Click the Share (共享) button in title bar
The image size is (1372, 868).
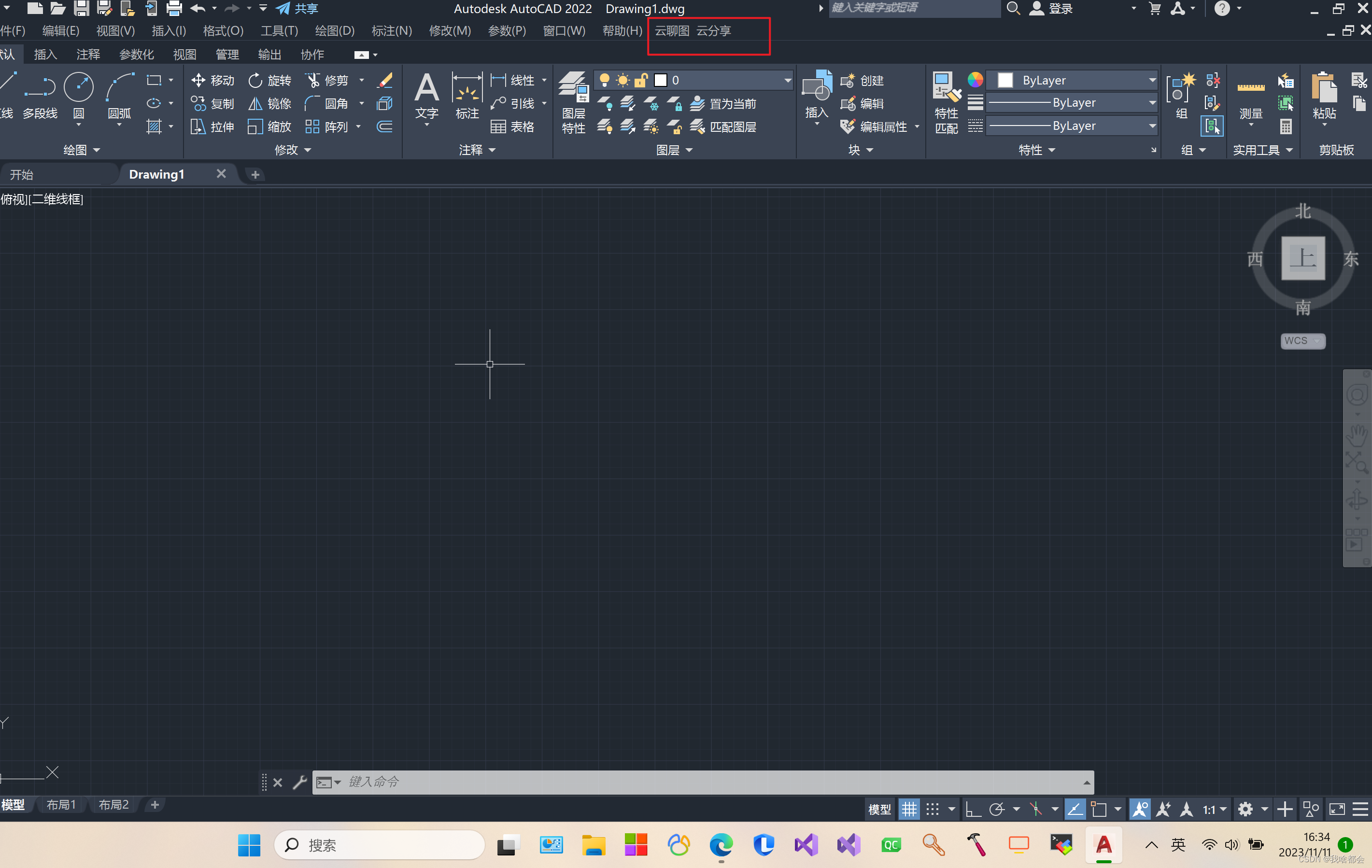click(297, 9)
